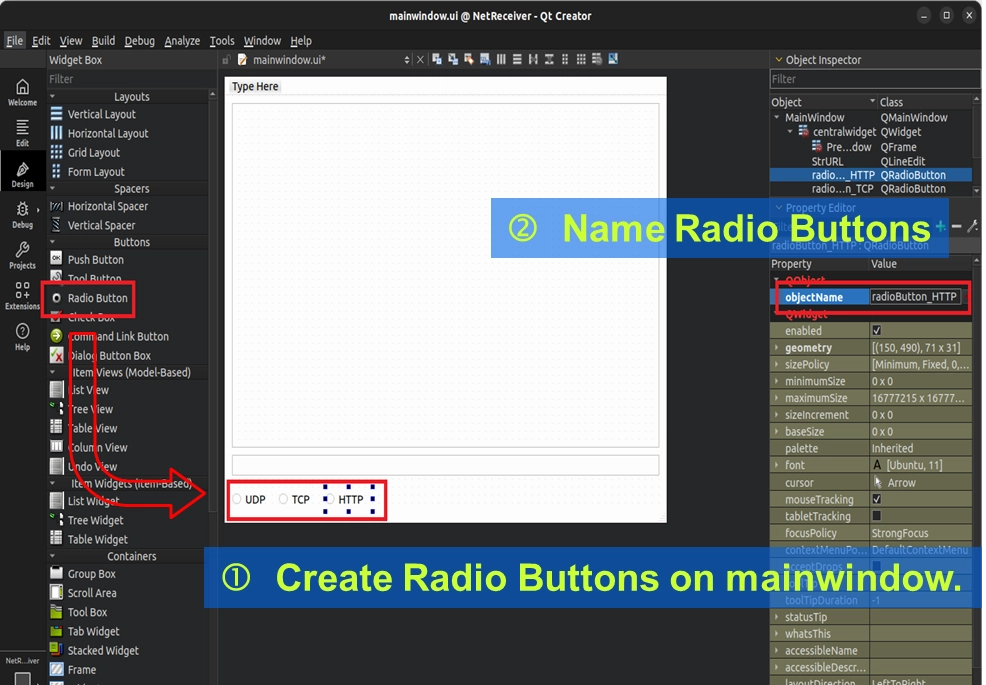Viewport: 986px width, 685px height.
Task: Toggle the mouseTracking property checkbox
Action: click(x=877, y=499)
